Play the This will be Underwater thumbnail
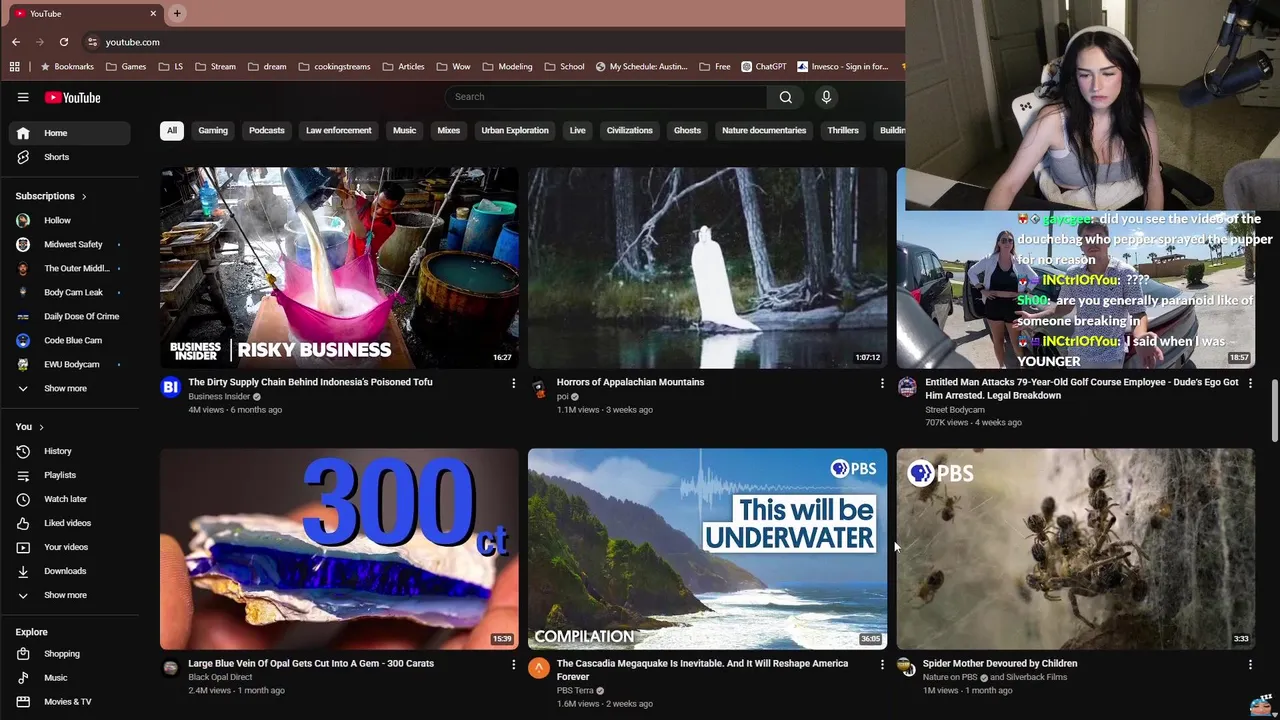This screenshot has height=720, width=1280. click(707, 549)
